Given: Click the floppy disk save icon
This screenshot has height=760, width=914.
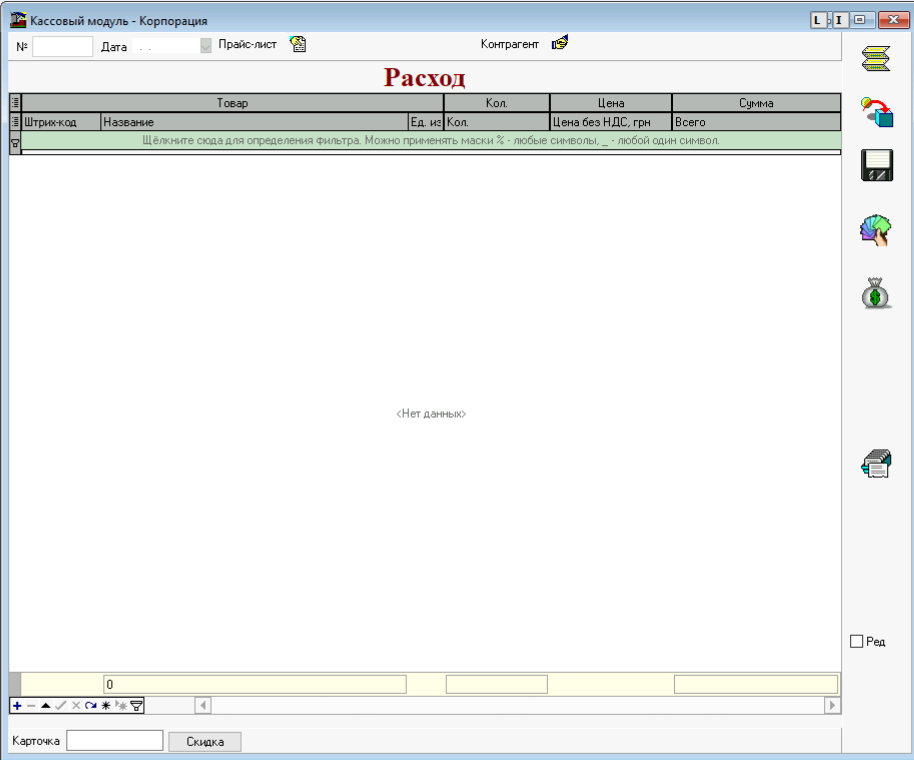Looking at the screenshot, I should (x=876, y=166).
